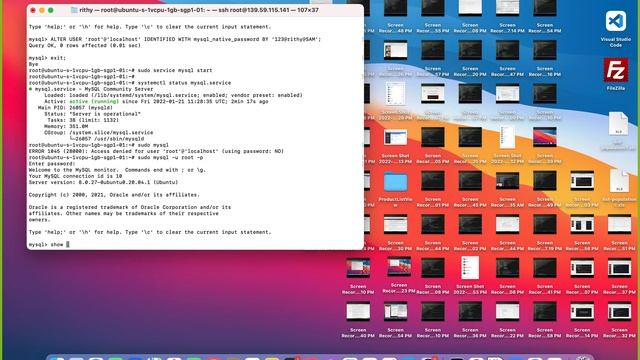Select Screen Recording ending 25 PM

[x=470, y=138]
